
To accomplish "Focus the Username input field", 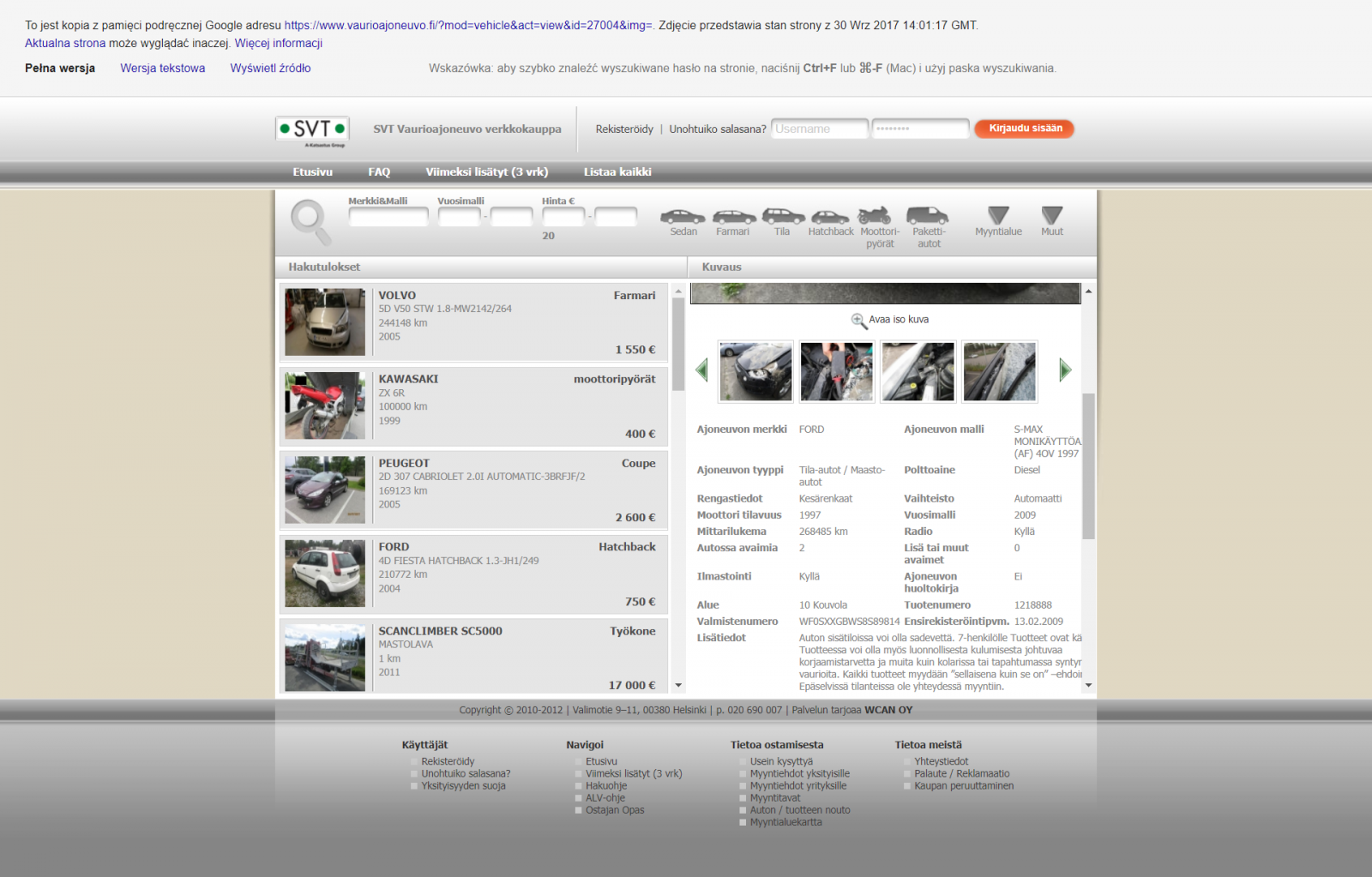I will coord(820,129).
